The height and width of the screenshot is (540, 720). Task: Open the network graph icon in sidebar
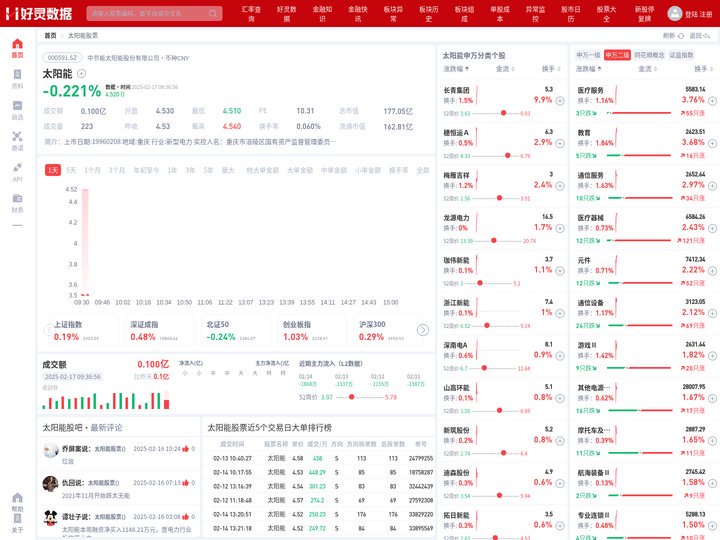pos(17,136)
